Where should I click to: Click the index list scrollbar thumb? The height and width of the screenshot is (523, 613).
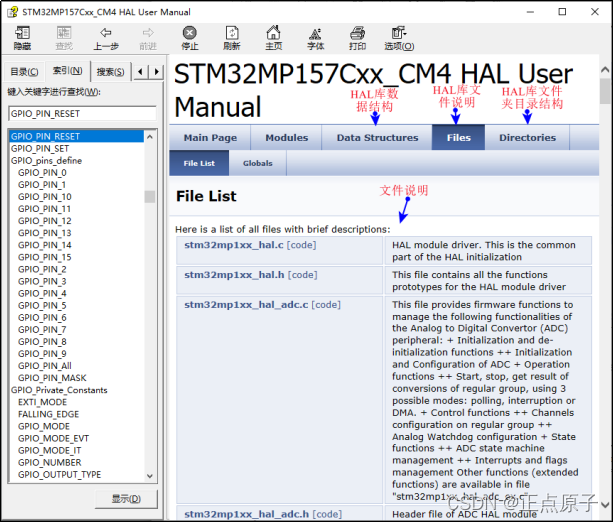[x=150, y=197]
